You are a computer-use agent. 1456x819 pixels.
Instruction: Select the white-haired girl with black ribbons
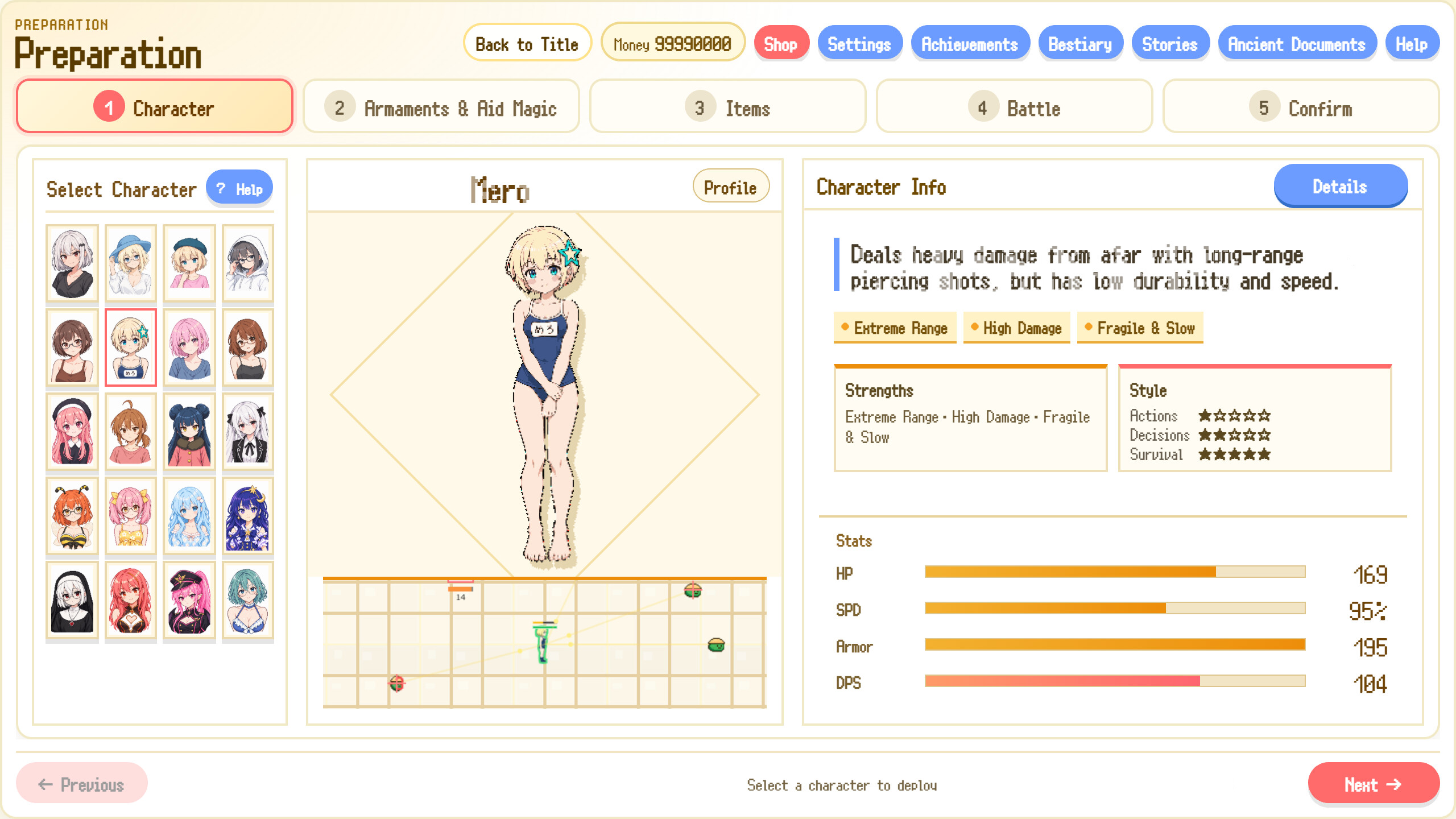[248, 432]
